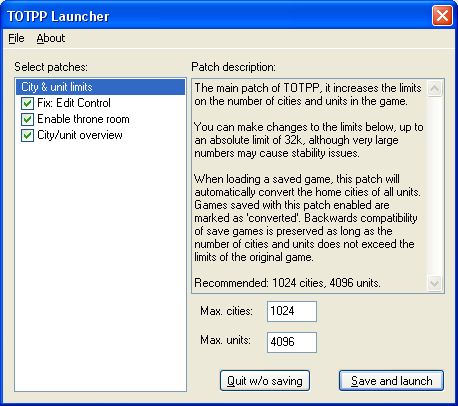Select the City & unit limits patch

(x=100, y=87)
